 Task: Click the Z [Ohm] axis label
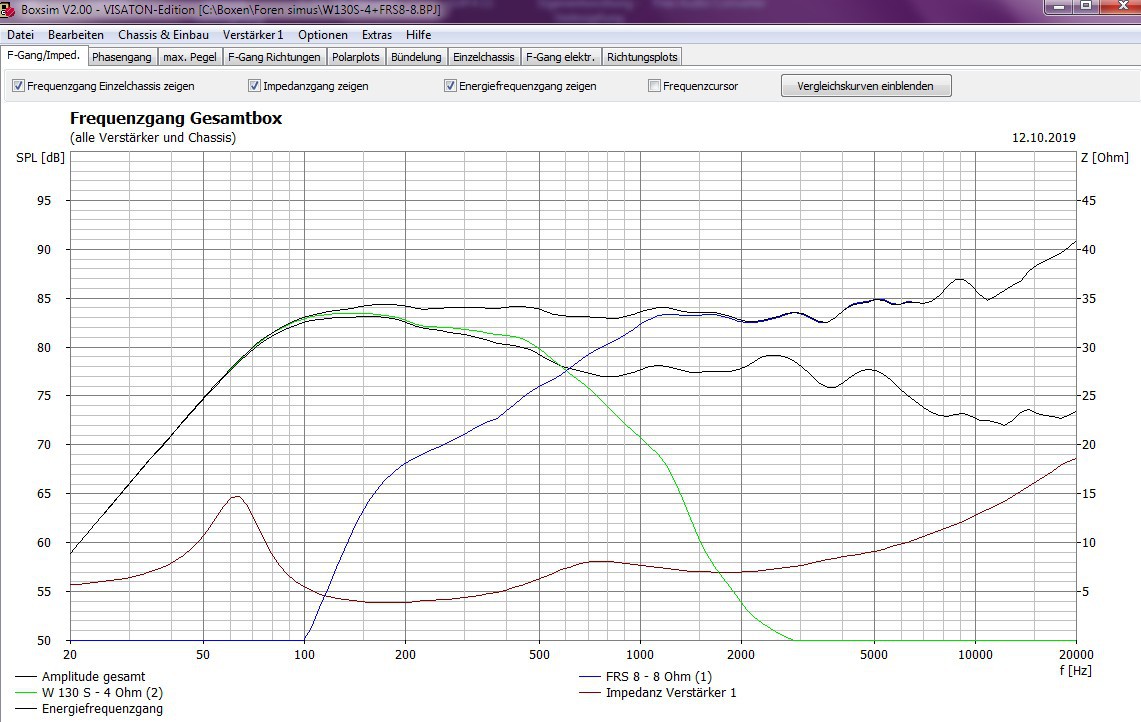(1105, 157)
